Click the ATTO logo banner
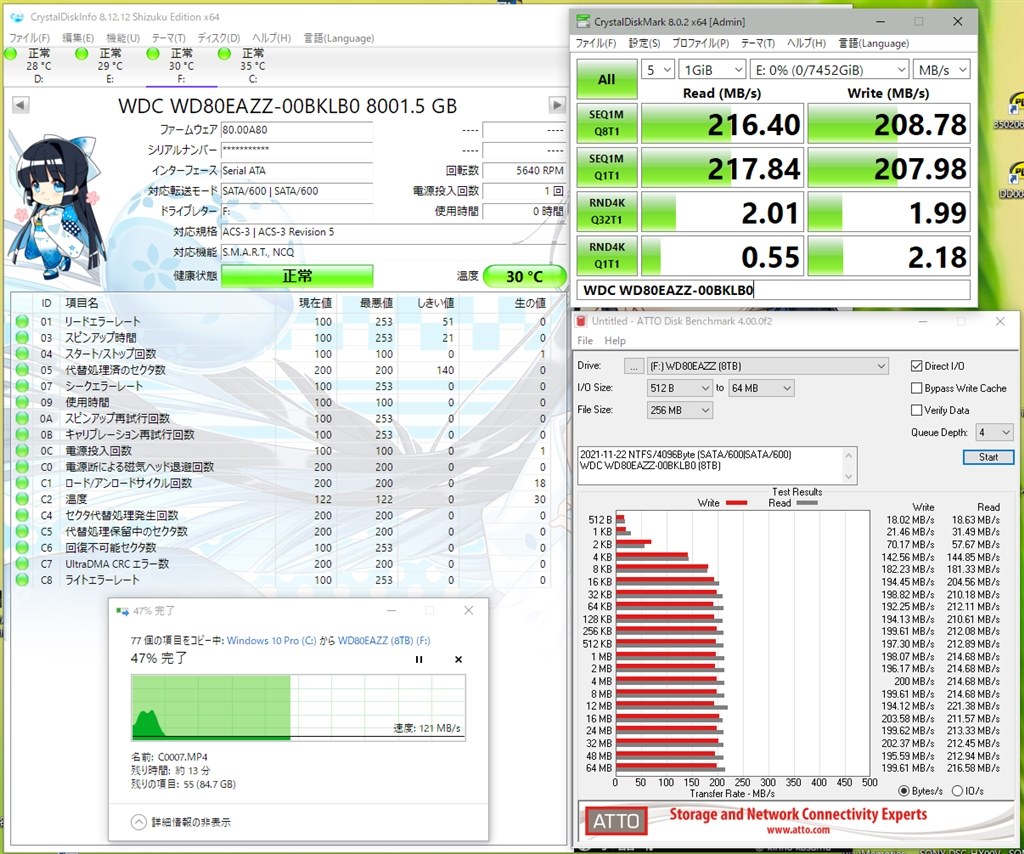1024x854 pixels. click(x=616, y=821)
